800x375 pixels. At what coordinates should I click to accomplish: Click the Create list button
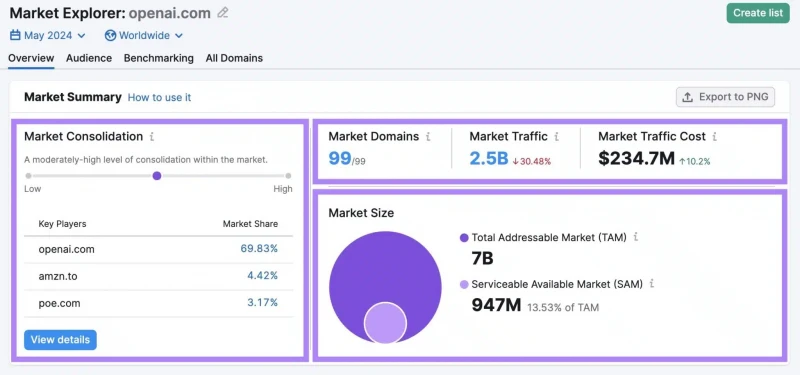click(x=758, y=13)
